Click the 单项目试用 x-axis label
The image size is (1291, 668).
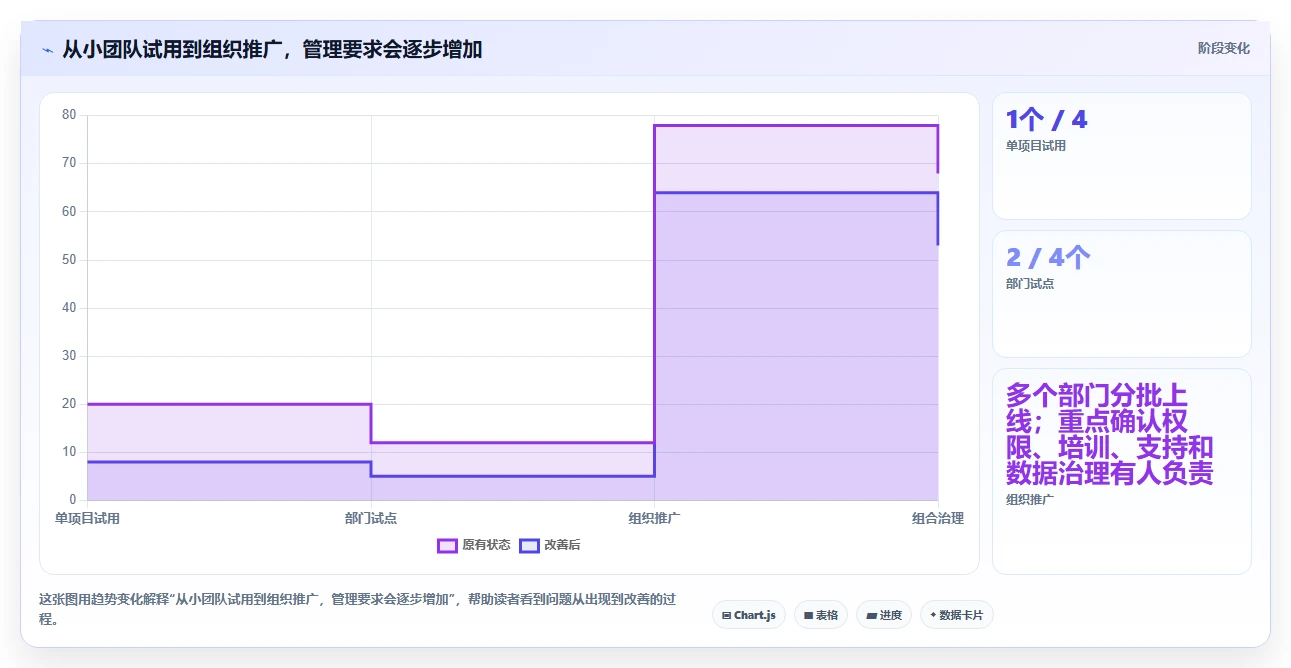click(87, 518)
